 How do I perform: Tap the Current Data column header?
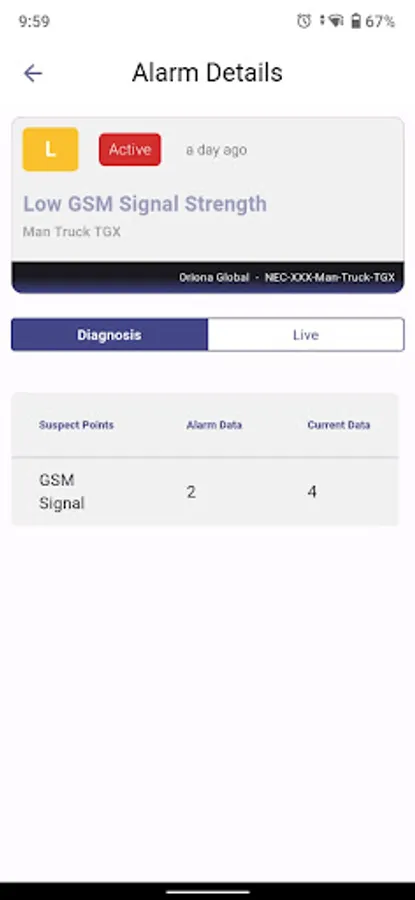(x=339, y=425)
